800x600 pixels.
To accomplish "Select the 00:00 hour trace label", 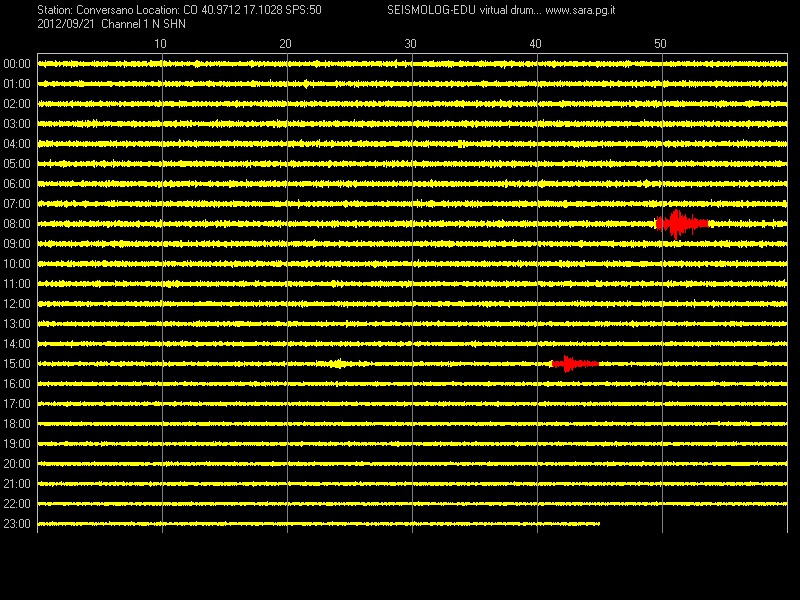I will tap(17, 64).
